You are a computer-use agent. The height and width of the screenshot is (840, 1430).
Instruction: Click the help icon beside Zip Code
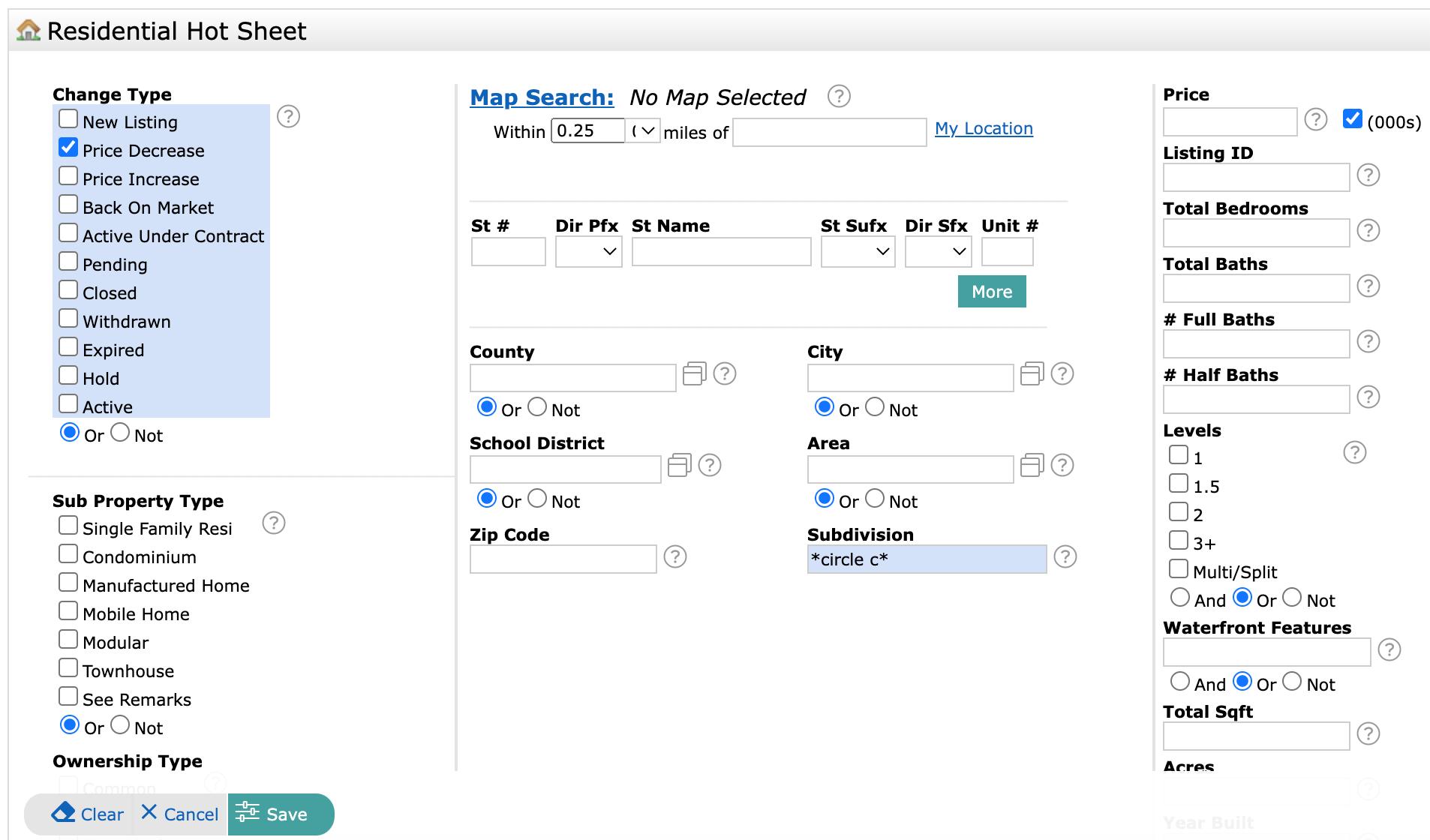674,556
